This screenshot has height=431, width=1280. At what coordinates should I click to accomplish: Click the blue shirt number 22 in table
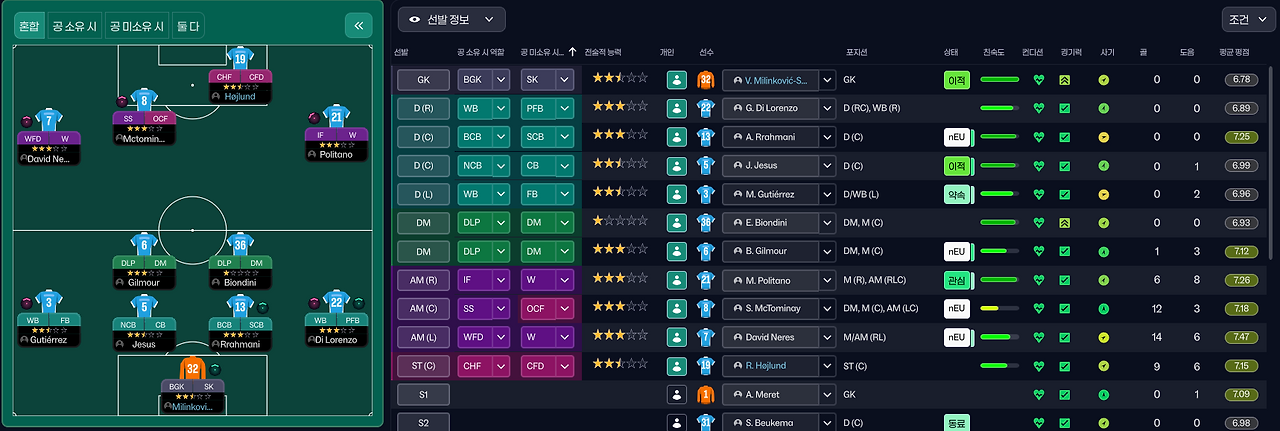tap(706, 108)
